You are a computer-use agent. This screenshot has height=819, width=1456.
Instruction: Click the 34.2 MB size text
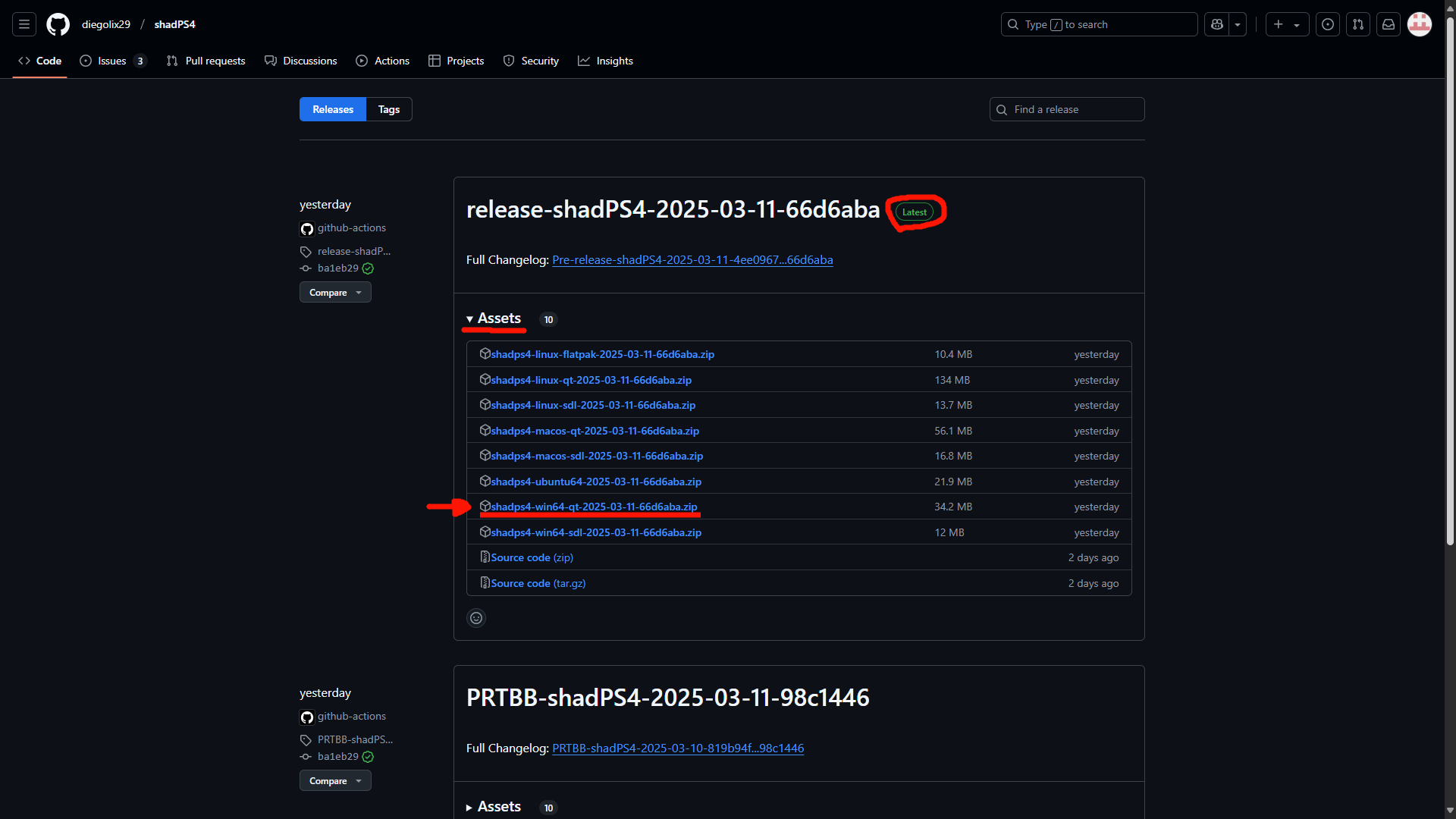[953, 507]
